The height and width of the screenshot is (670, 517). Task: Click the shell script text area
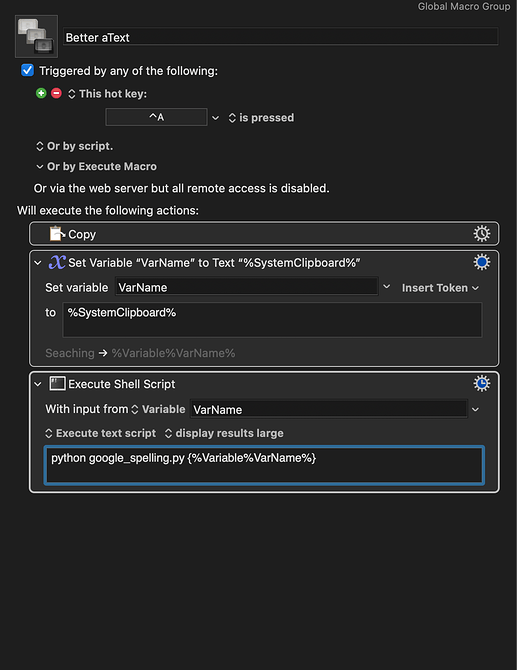(x=264, y=465)
